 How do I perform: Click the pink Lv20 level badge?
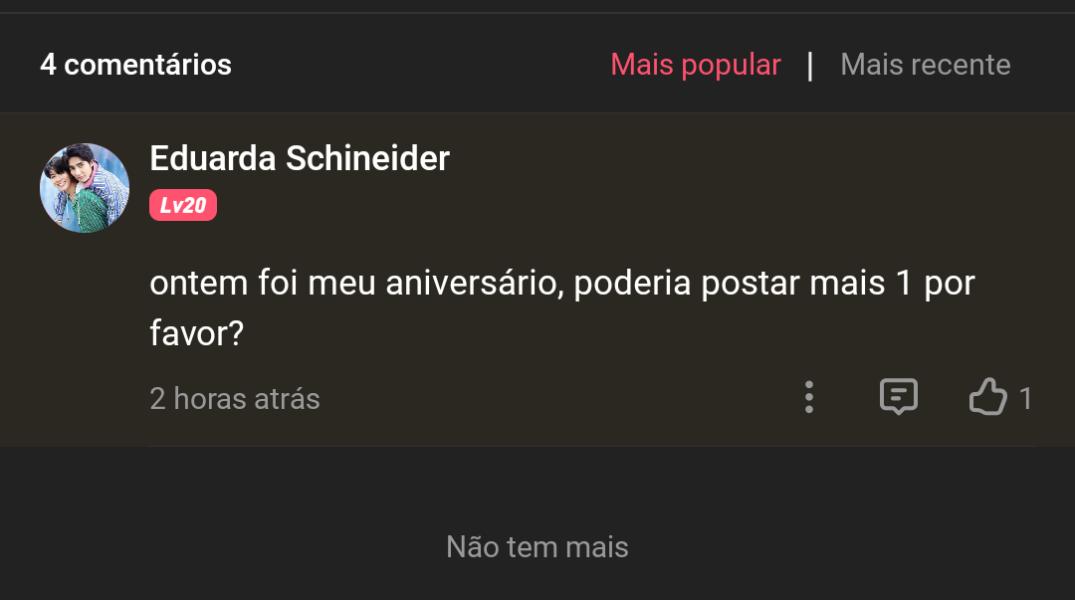tap(183, 206)
